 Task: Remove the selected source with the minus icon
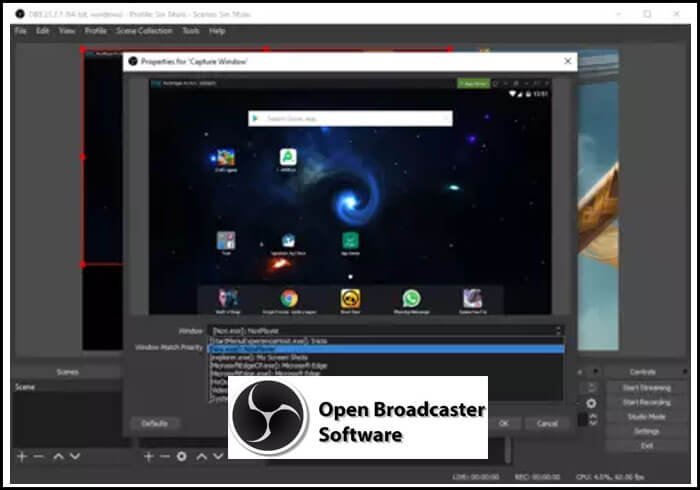tap(165, 456)
